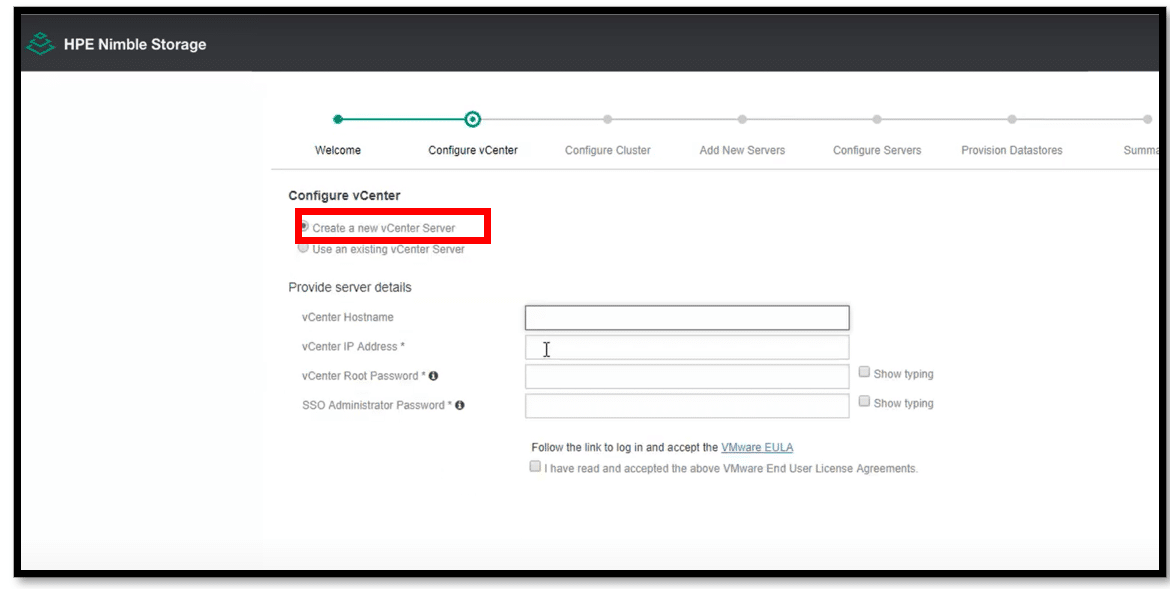
Task: Open the Add New Servers step
Action: pos(742,150)
